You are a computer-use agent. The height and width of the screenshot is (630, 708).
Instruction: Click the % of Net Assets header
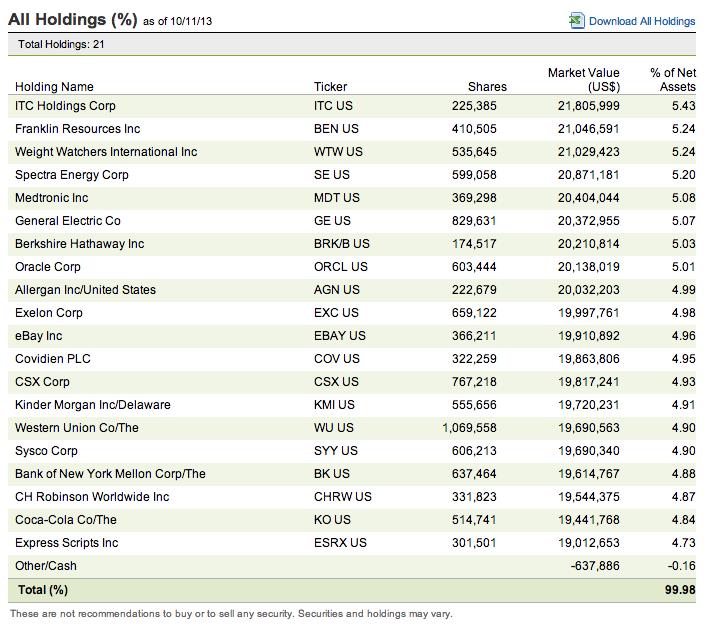click(x=673, y=79)
